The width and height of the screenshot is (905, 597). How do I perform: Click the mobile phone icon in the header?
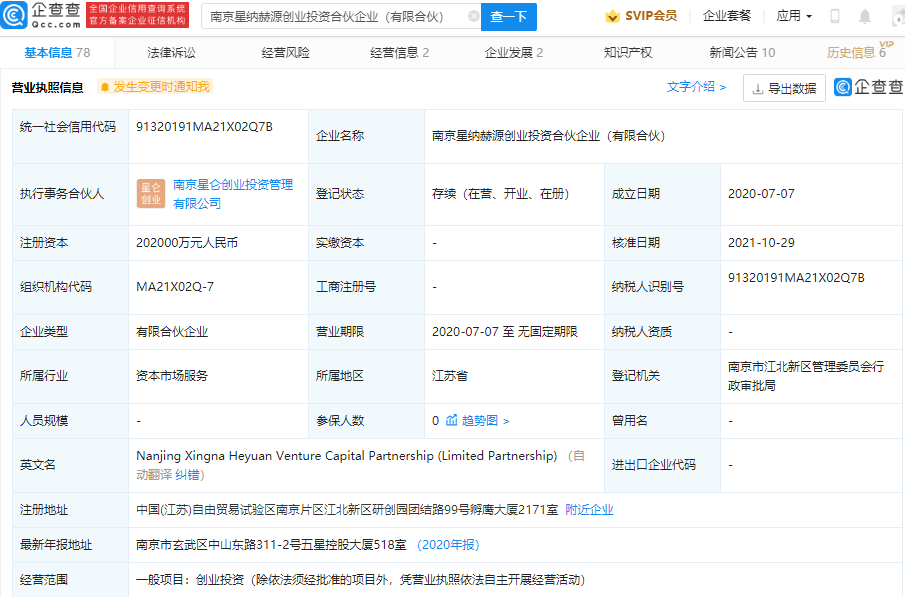836,16
